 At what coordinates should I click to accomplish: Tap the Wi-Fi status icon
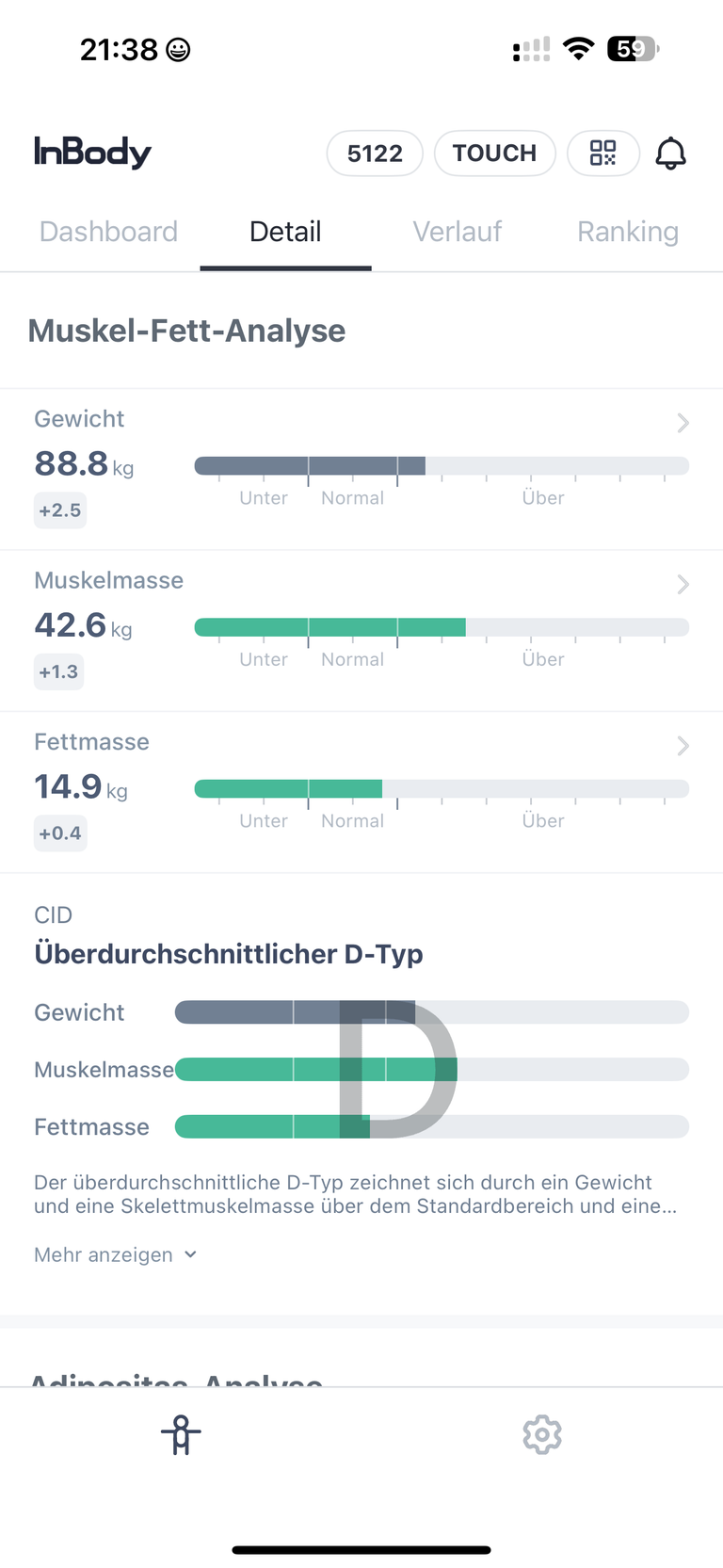(578, 49)
